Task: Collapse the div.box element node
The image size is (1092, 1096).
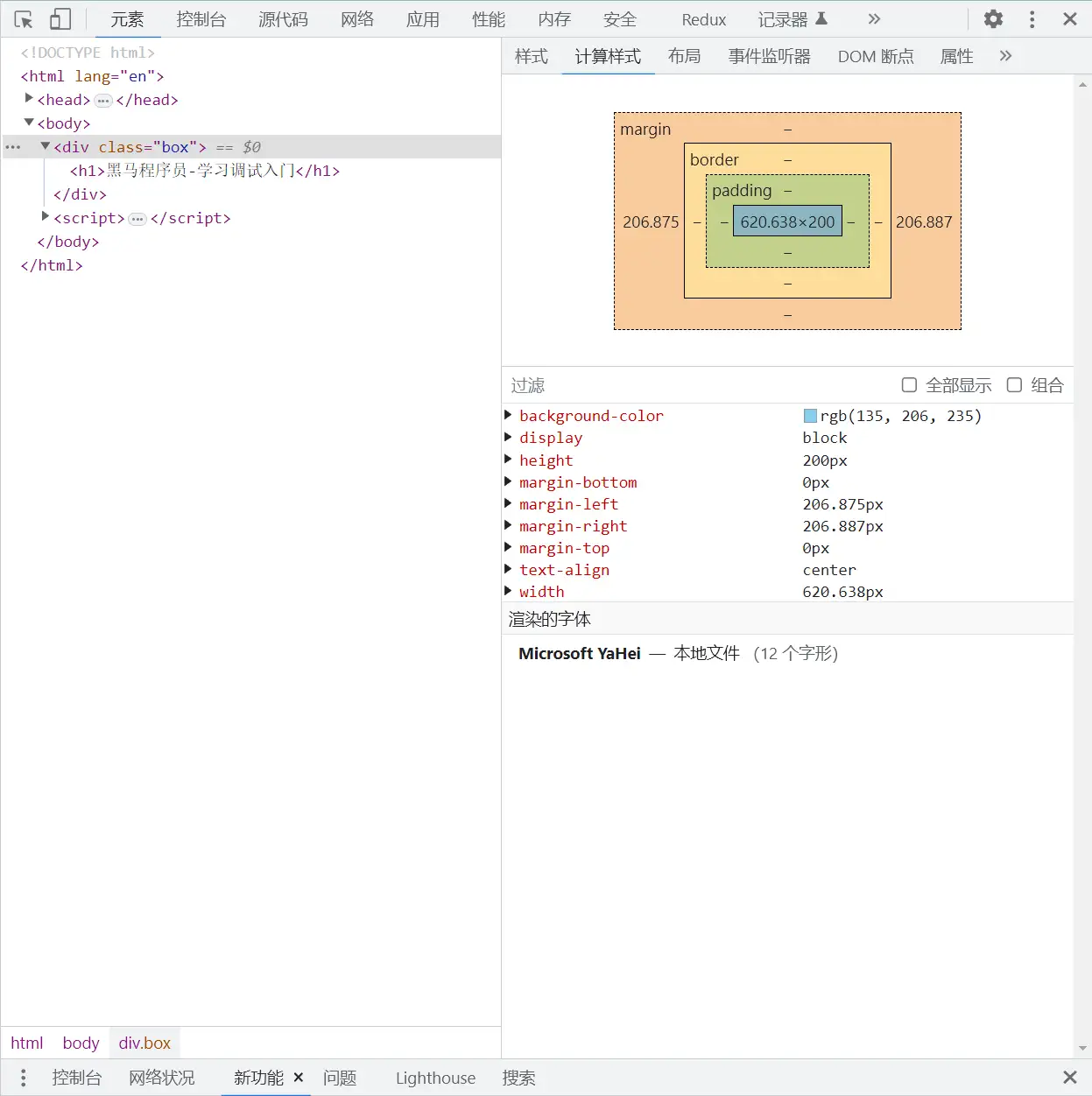Action: (x=46, y=146)
